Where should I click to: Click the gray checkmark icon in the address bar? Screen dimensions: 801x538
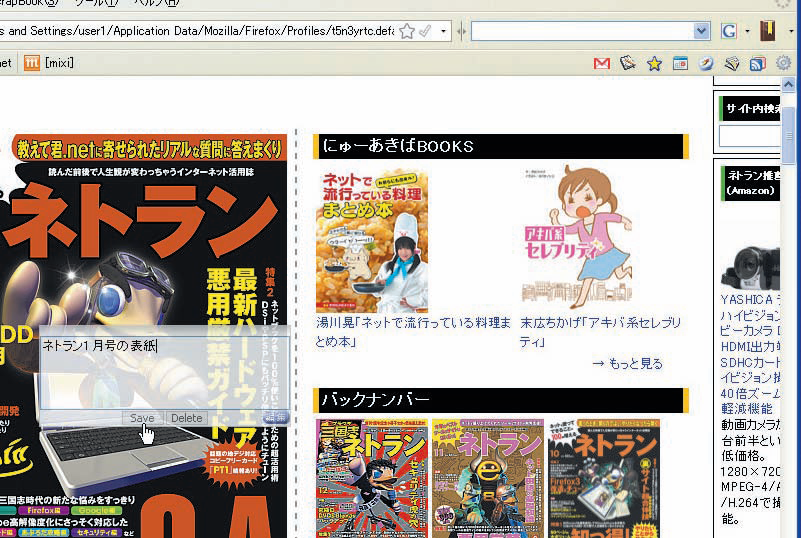(x=425, y=31)
